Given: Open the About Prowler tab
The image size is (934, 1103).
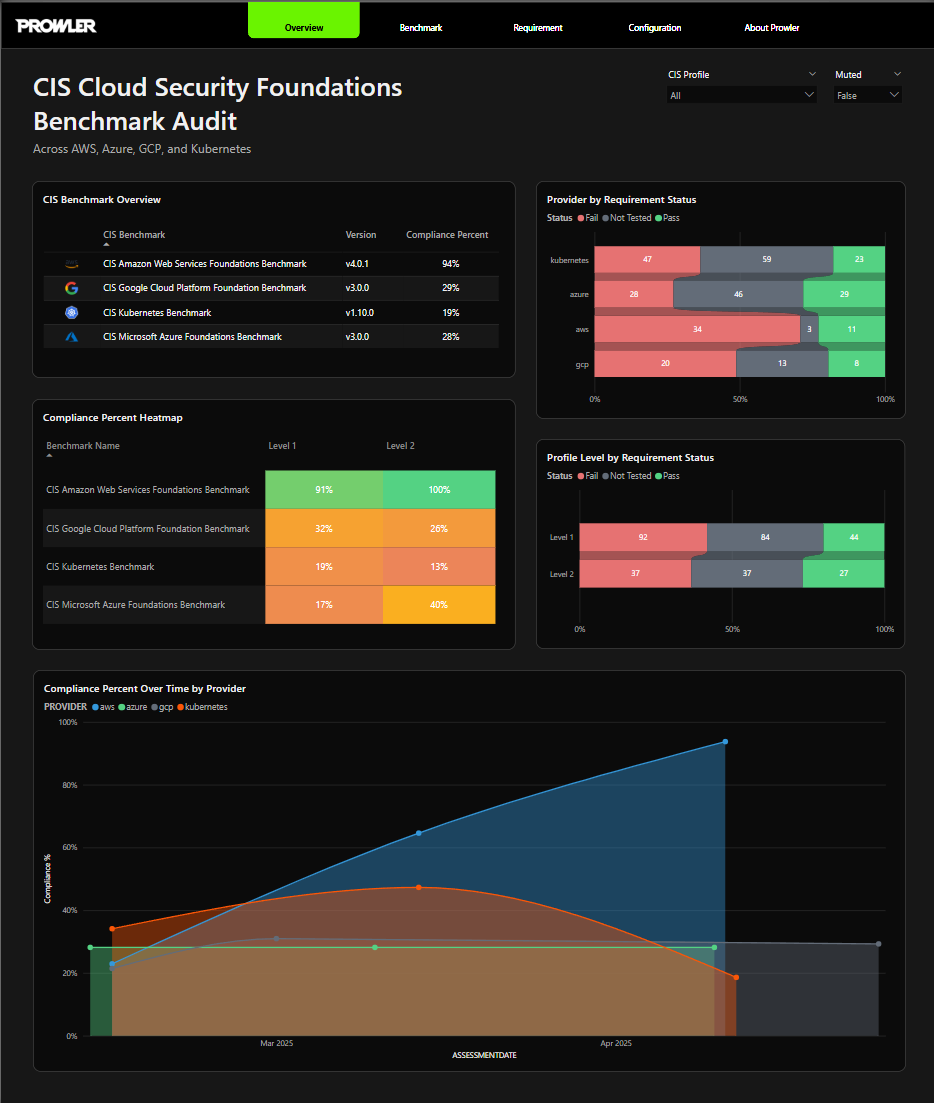Looking at the screenshot, I should click(772, 27).
